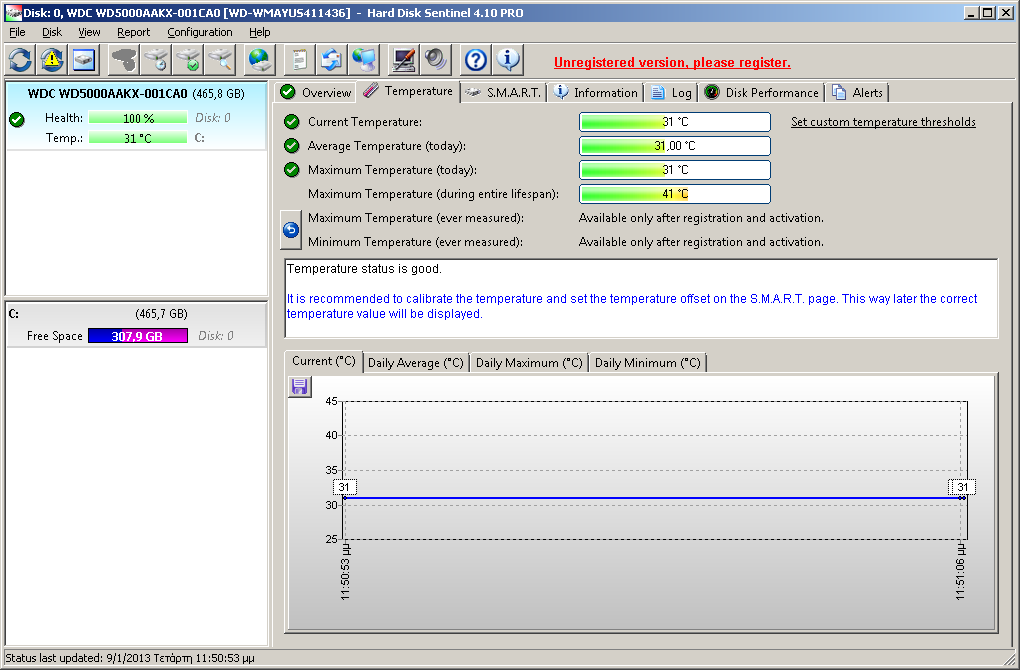Click the Maximum Temperature (today) 31 °C gauge
Image resolution: width=1020 pixels, height=670 pixels.
675,170
